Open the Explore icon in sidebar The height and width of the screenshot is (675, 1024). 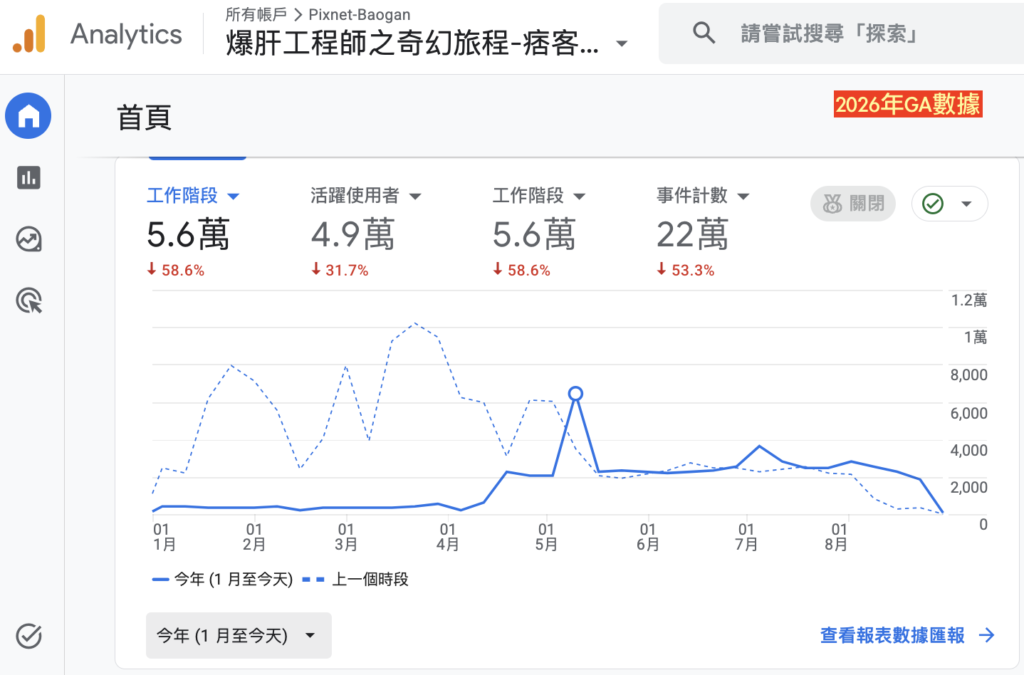click(x=29, y=240)
